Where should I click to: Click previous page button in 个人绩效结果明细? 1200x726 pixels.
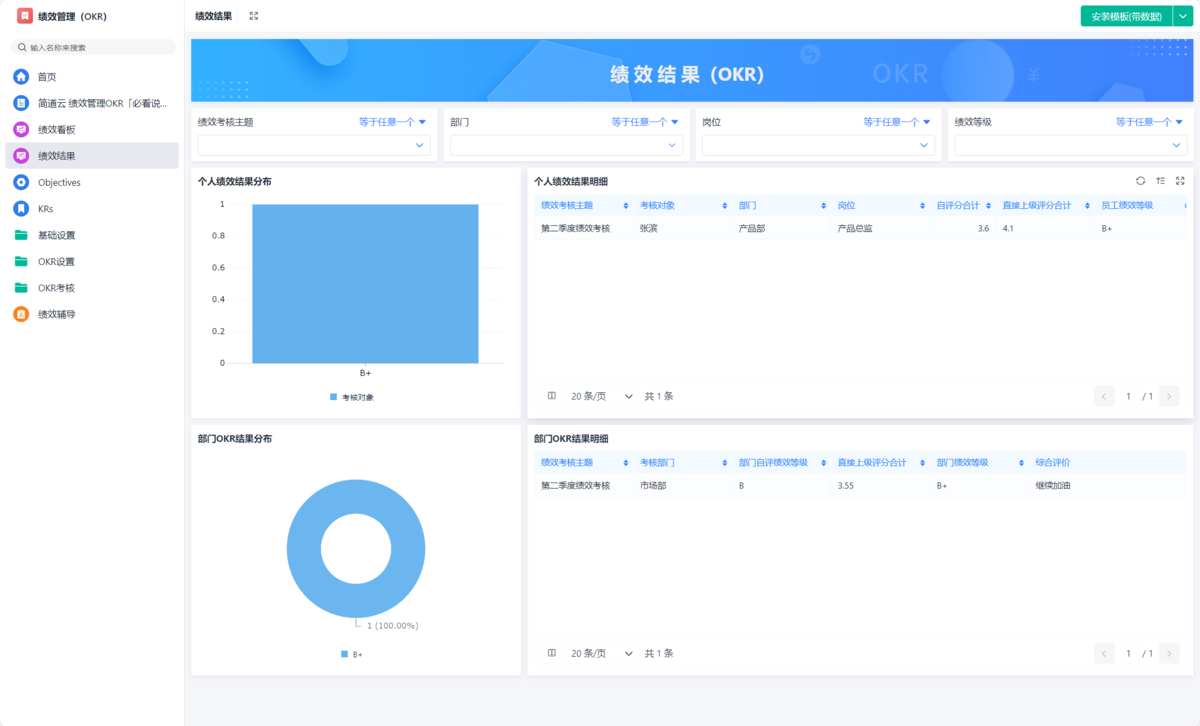[x=1105, y=396]
